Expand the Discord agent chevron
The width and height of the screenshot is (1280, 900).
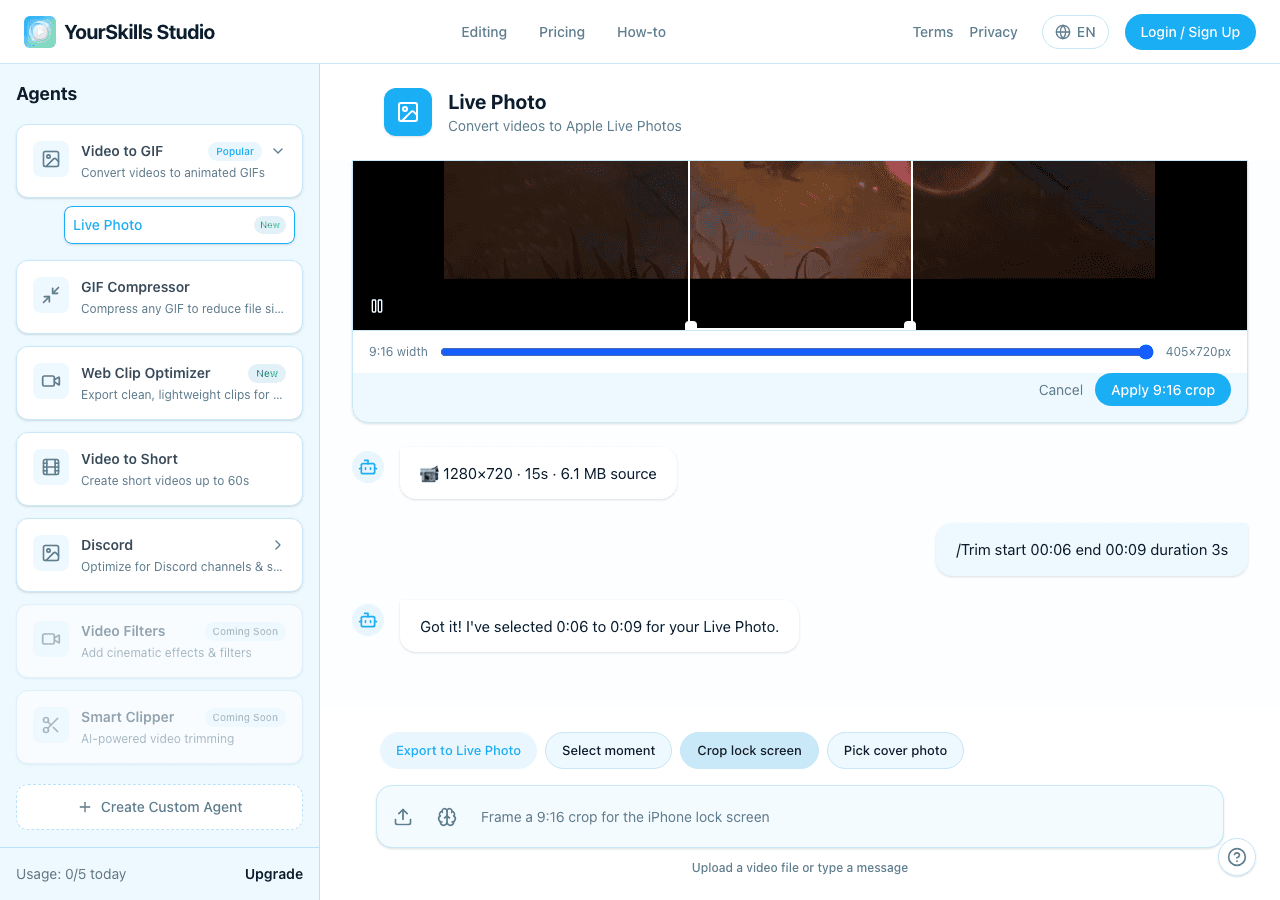[278, 545]
